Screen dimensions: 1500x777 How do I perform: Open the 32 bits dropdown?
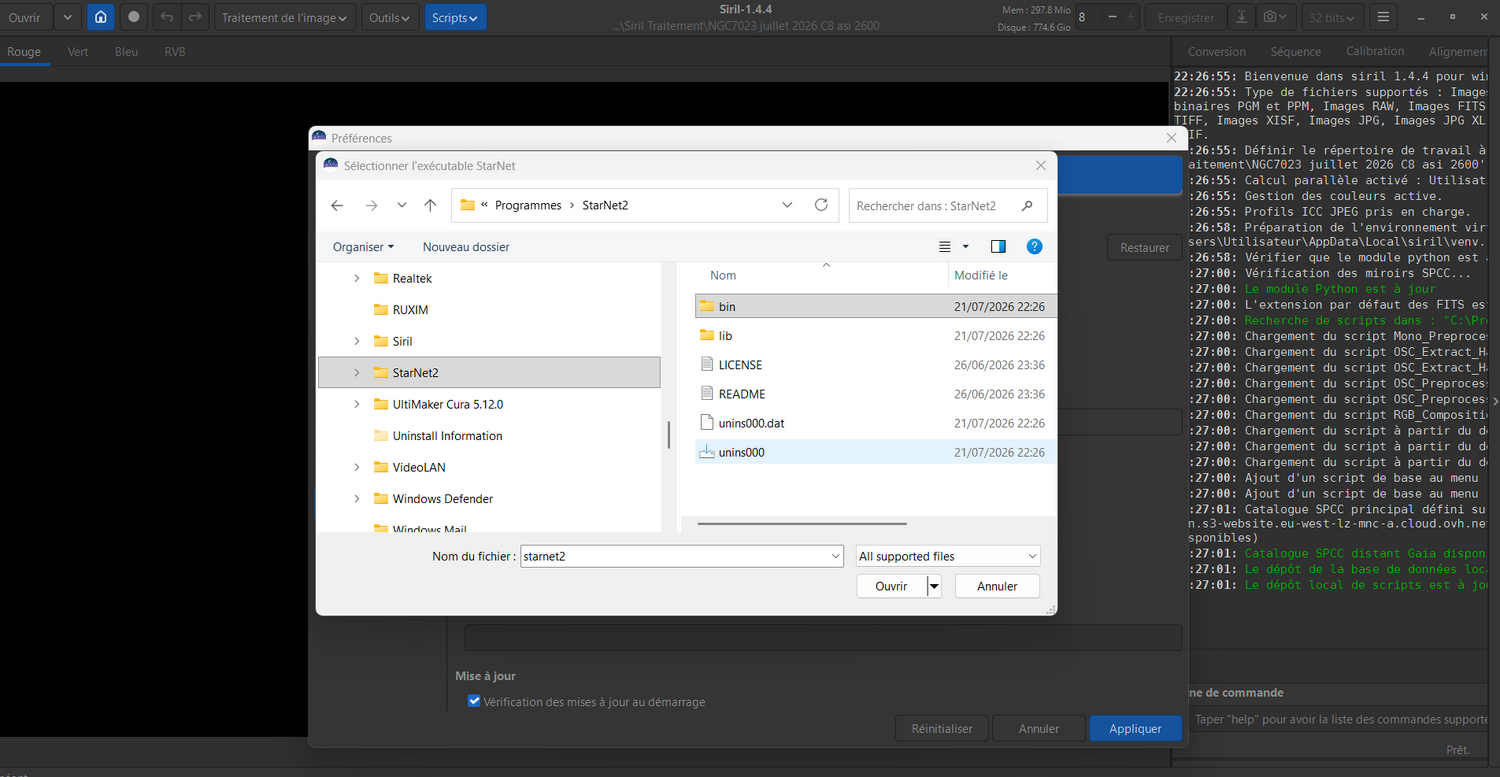point(1333,17)
